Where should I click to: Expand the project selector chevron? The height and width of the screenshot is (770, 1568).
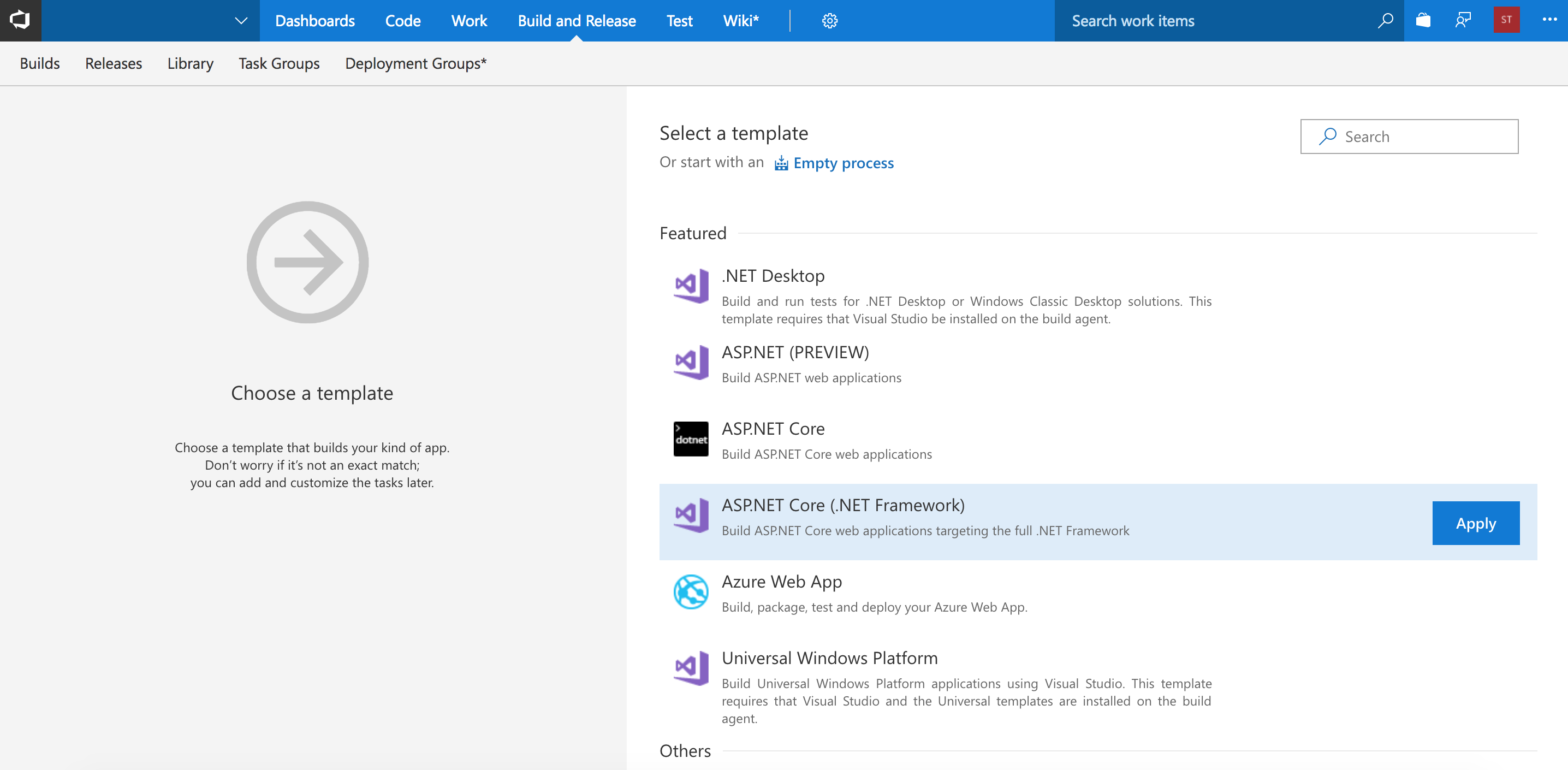[x=240, y=20]
